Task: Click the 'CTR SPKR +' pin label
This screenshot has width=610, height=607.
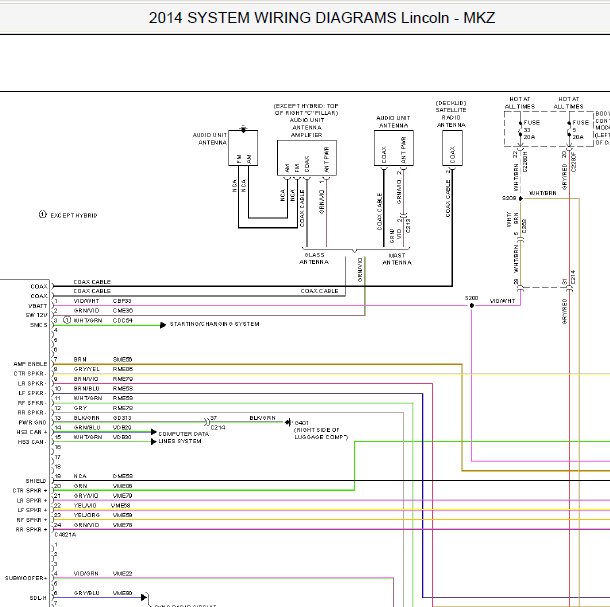Action: coord(30,490)
